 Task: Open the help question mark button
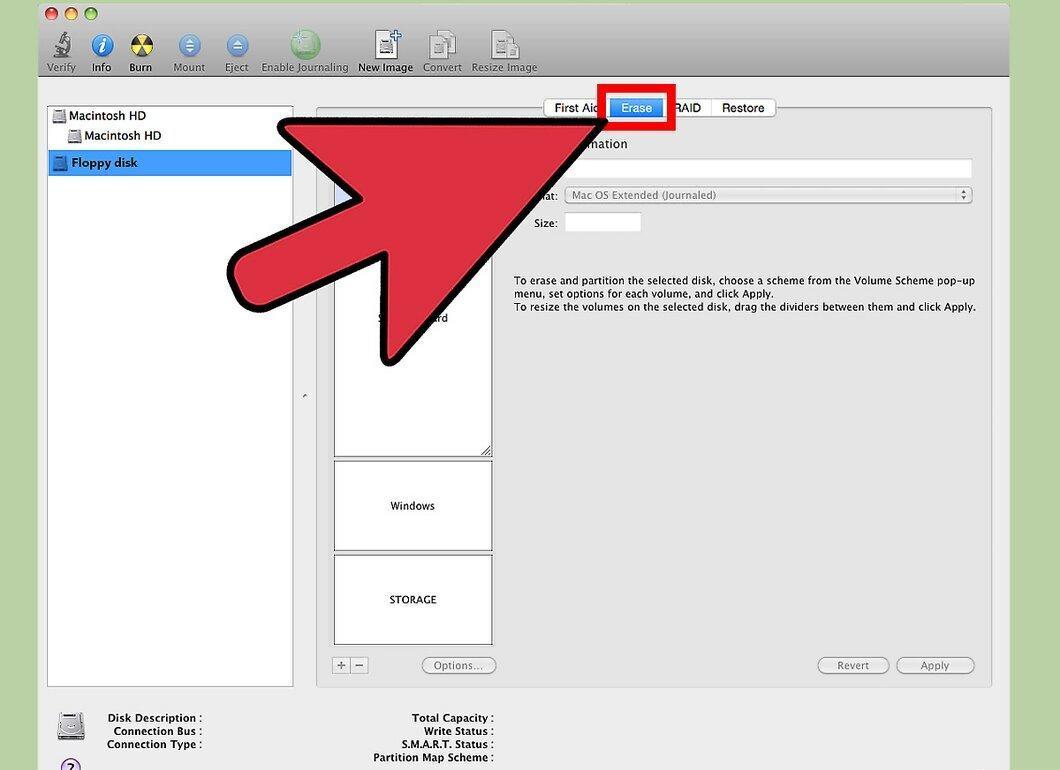tap(71, 765)
